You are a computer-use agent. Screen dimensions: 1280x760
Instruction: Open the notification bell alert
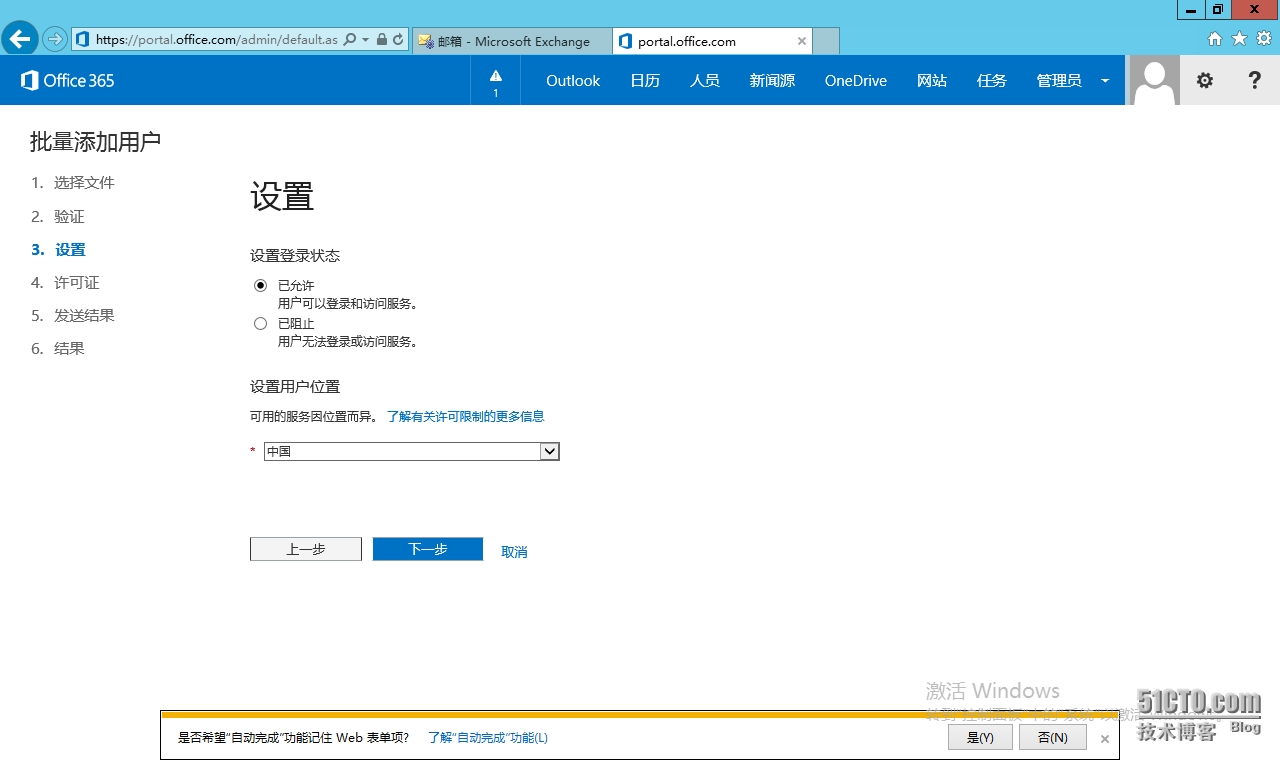click(495, 80)
